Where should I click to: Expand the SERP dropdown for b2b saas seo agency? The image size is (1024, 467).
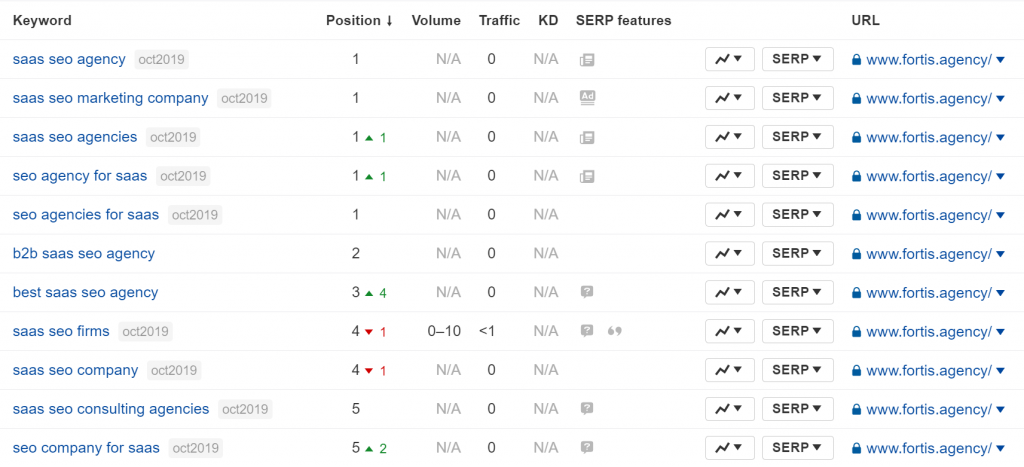[x=797, y=253]
